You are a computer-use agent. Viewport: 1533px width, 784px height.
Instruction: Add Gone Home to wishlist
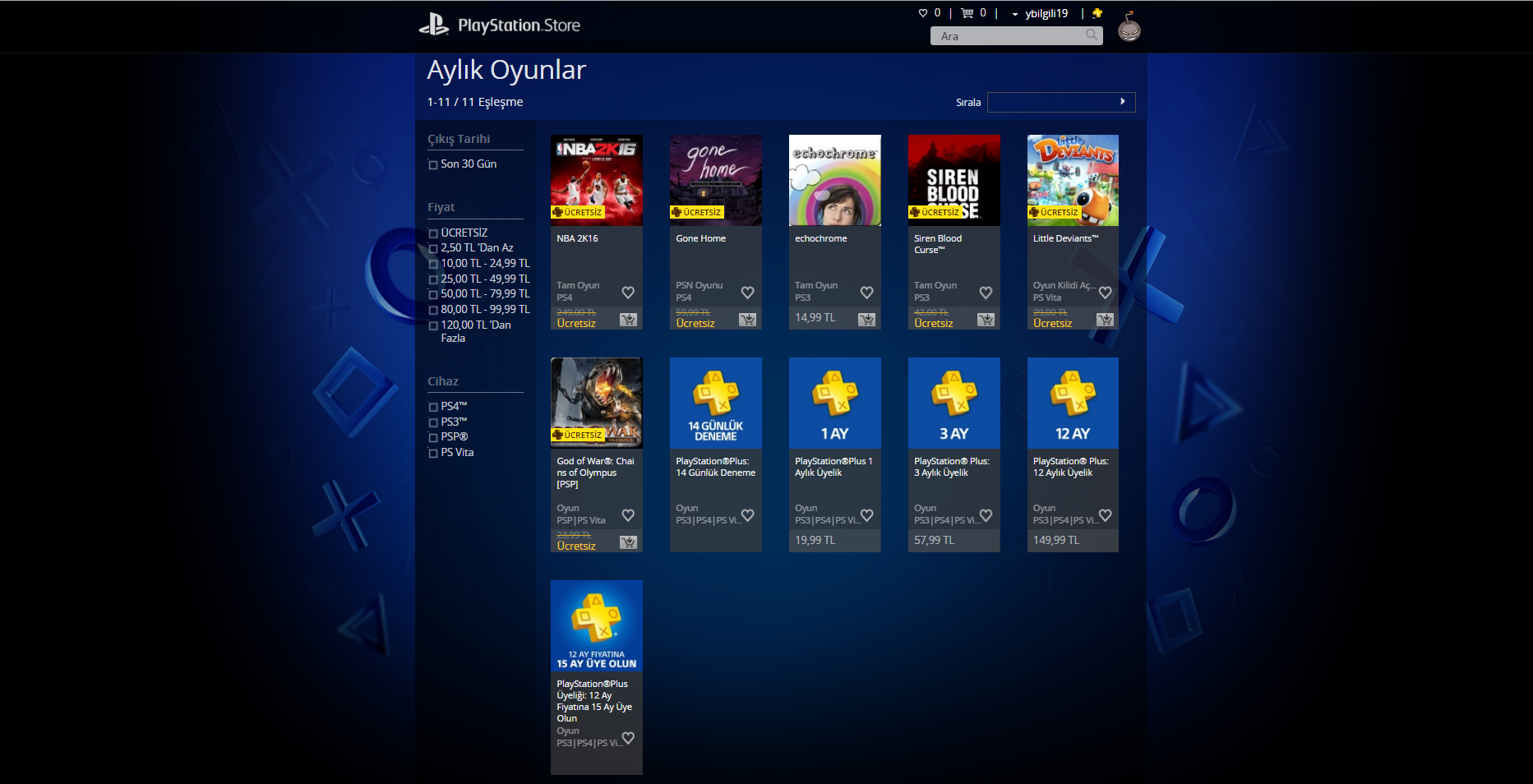(747, 293)
